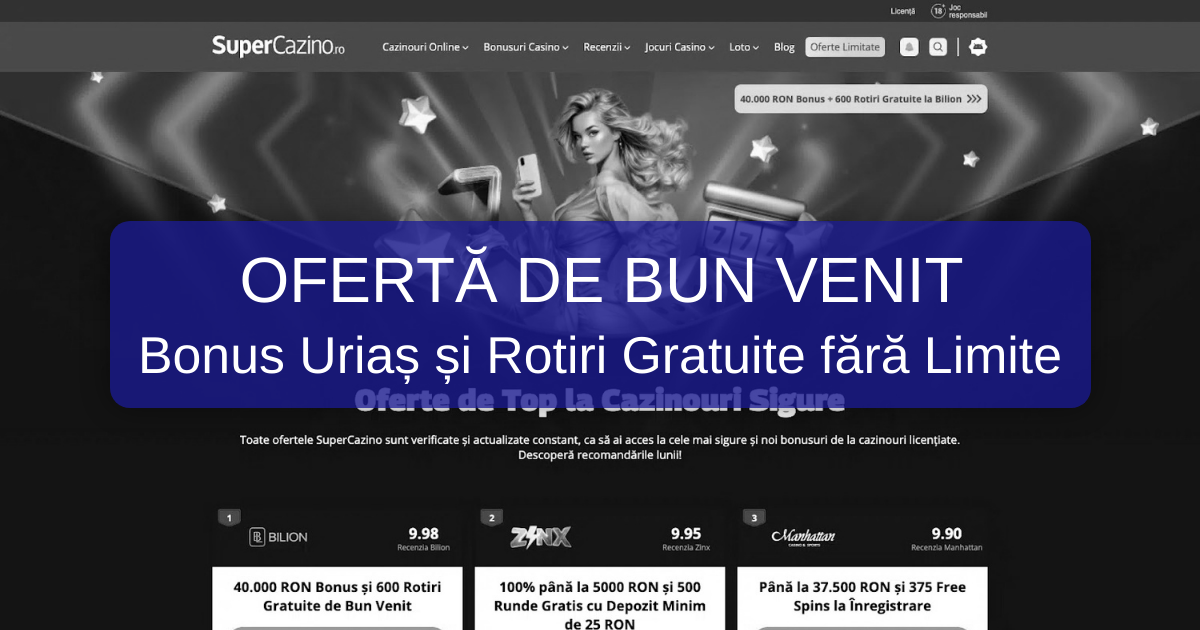
Task: Click the rank 3 badge on Manhattan card
Action: click(x=754, y=518)
